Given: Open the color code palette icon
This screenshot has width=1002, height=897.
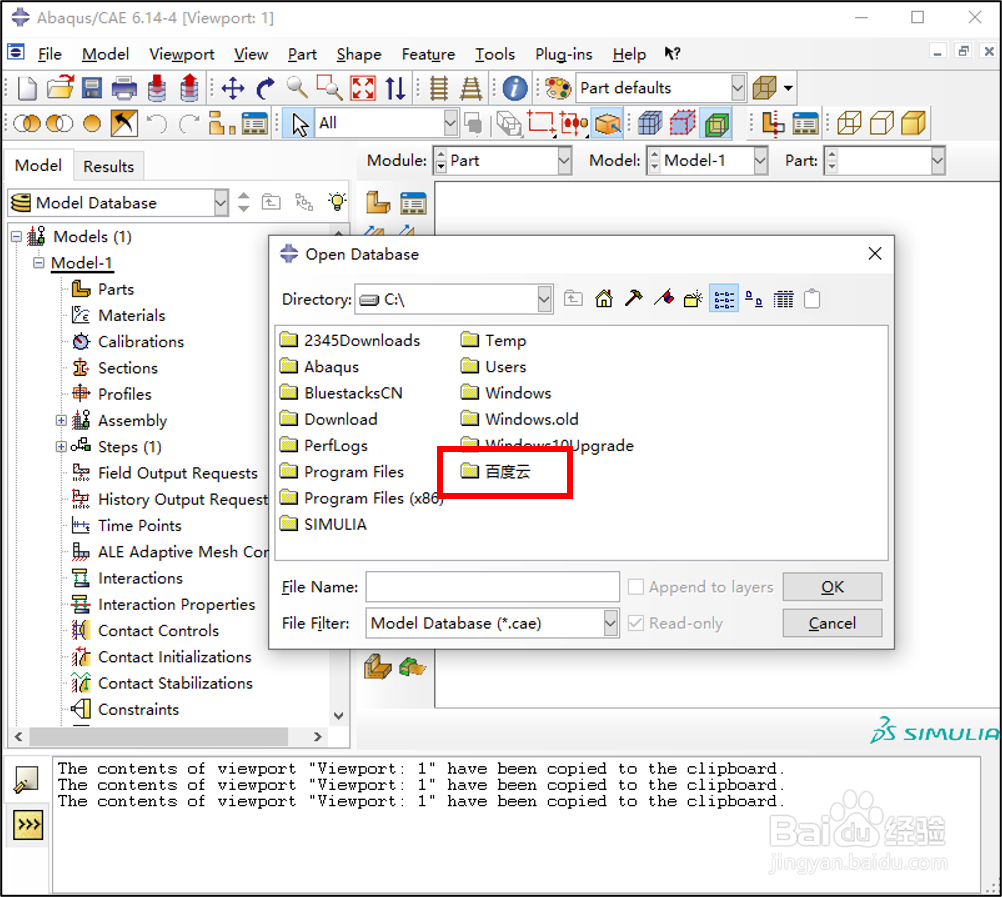Looking at the screenshot, I should click(x=558, y=88).
